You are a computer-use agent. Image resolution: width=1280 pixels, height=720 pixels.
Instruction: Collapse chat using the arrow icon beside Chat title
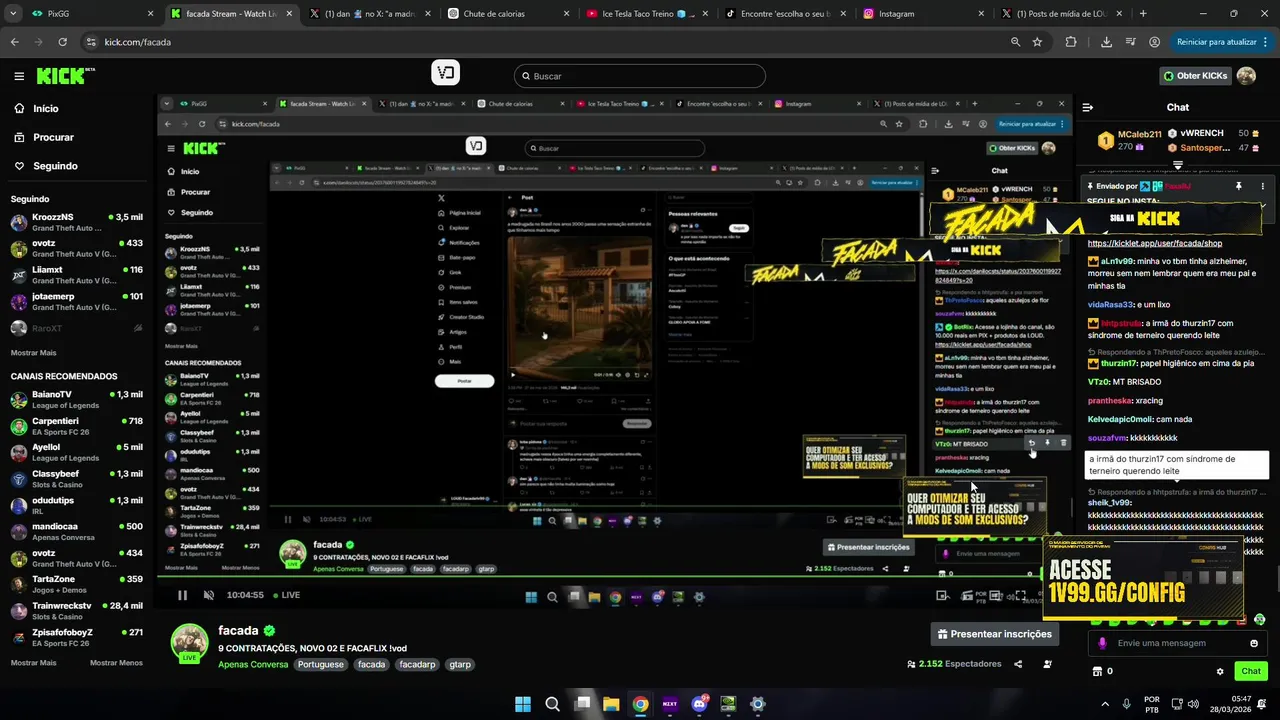(x=1087, y=107)
